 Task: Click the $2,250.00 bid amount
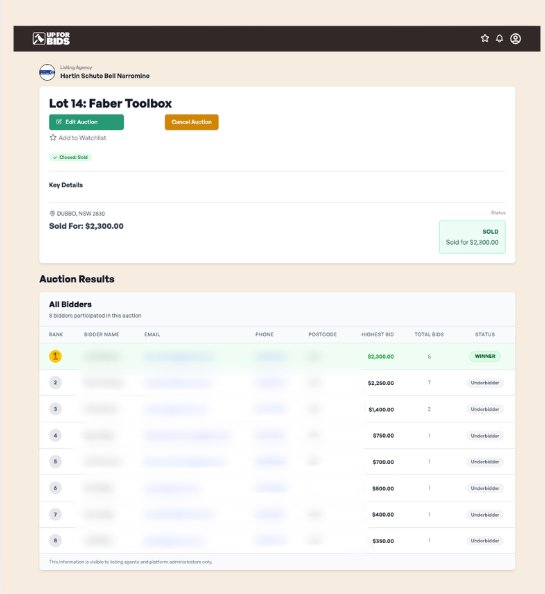[x=381, y=383]
